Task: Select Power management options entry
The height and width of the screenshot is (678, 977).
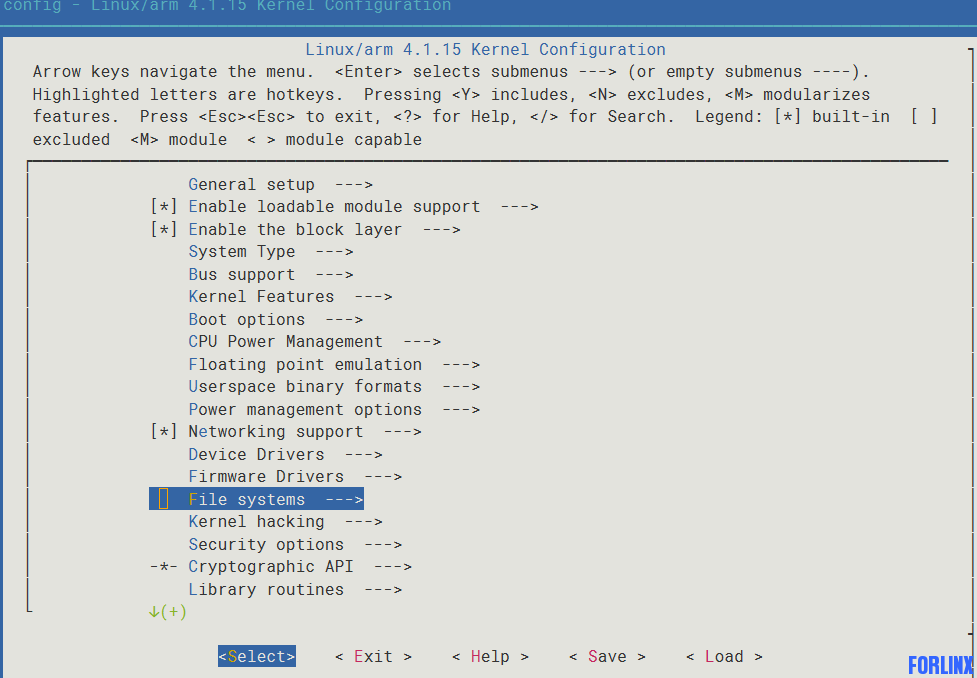Action: coord(334,409)
